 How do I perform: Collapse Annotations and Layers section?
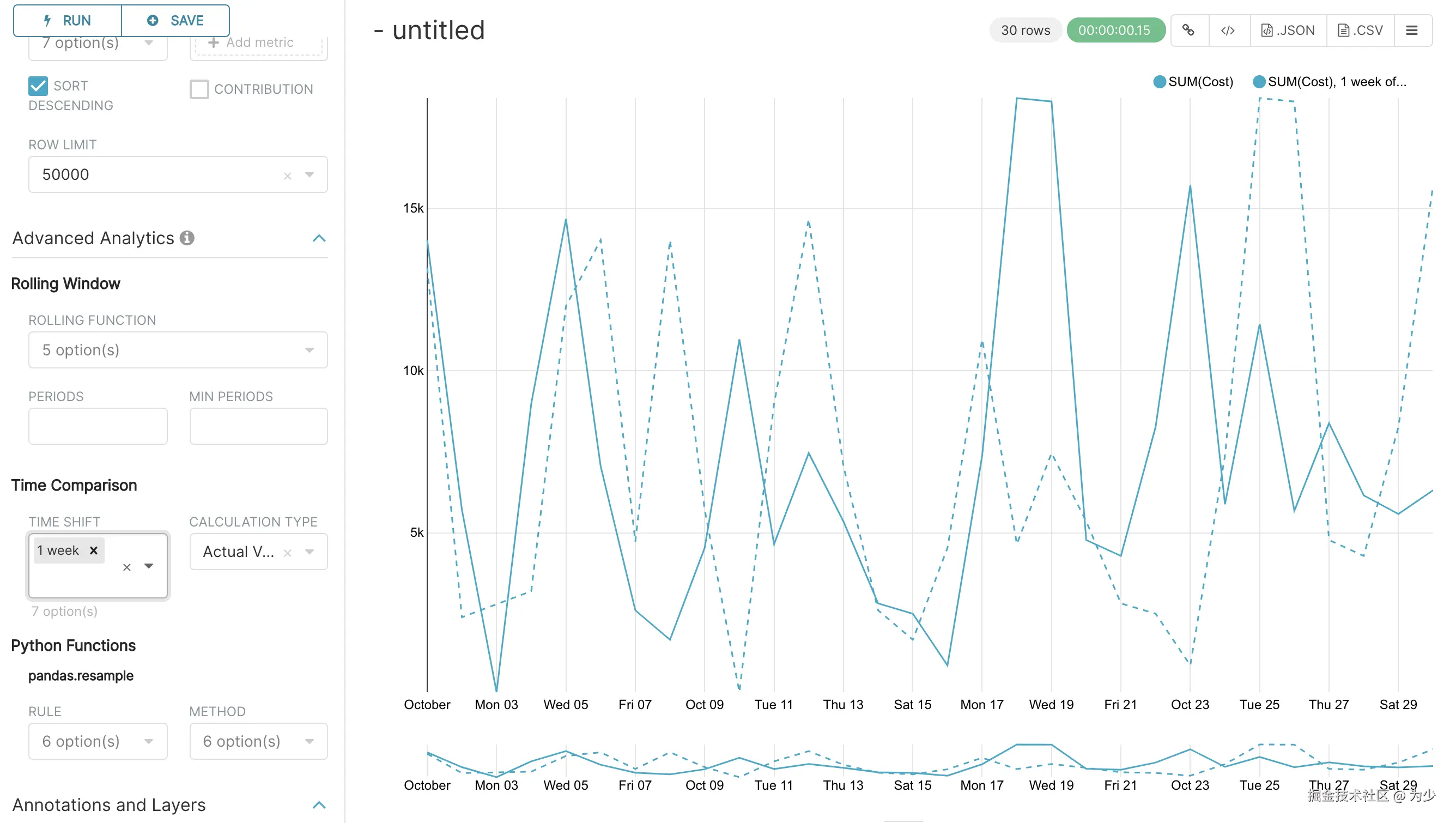tap(319, 804)
